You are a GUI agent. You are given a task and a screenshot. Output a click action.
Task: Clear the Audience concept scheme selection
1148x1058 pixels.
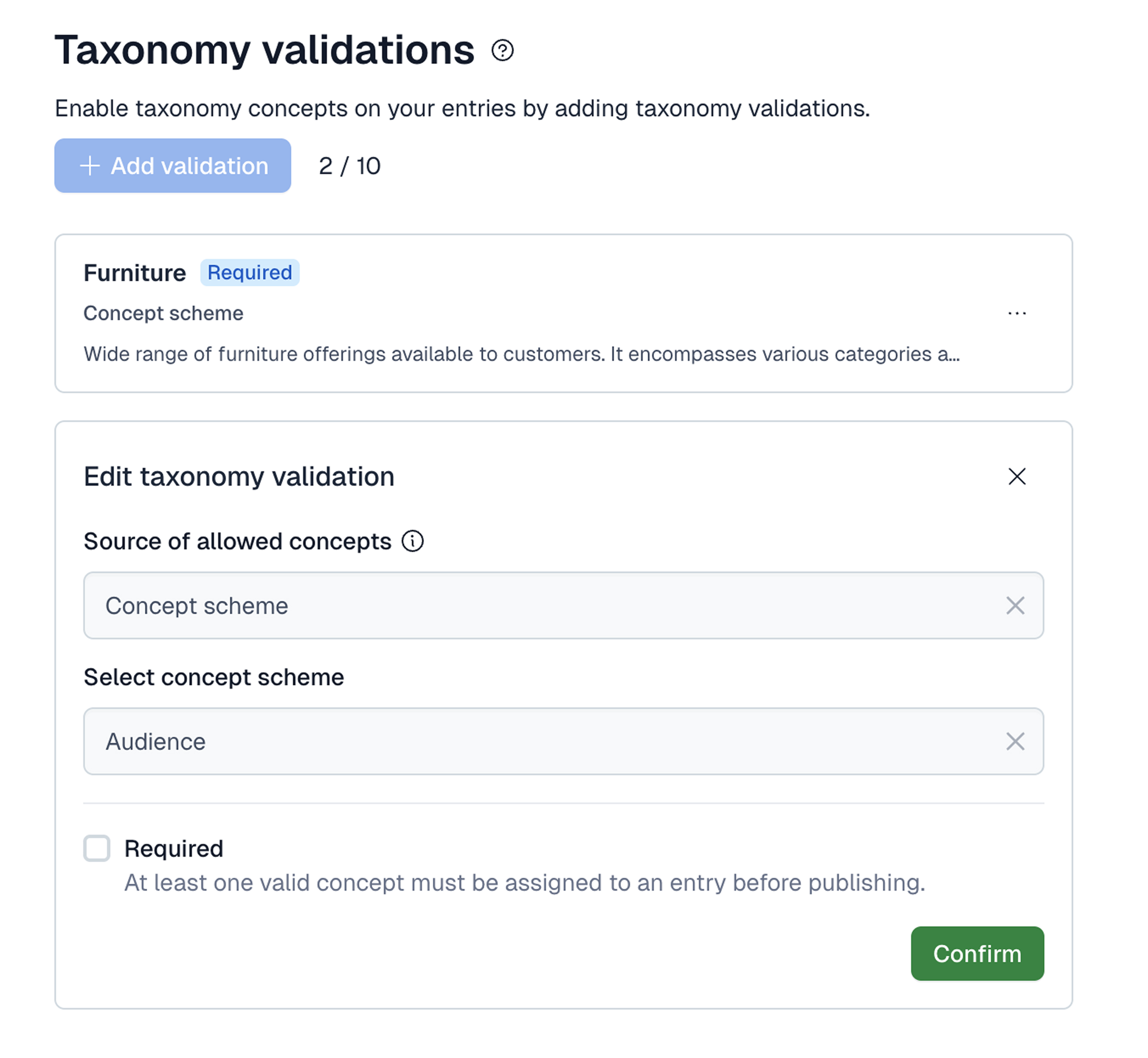[x=1015, y=741]
